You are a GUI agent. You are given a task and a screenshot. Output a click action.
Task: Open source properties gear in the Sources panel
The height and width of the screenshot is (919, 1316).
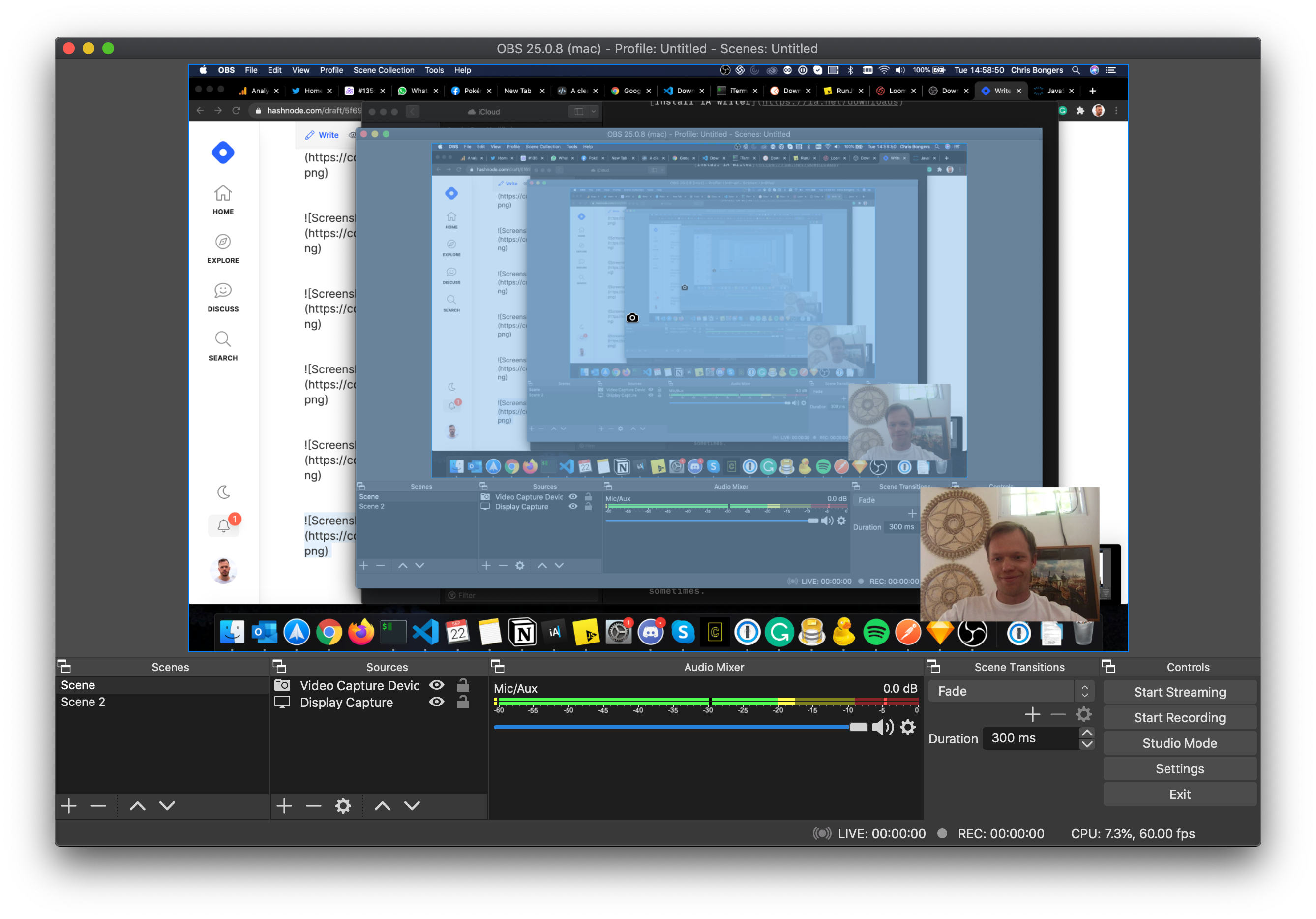pos(343,805)
